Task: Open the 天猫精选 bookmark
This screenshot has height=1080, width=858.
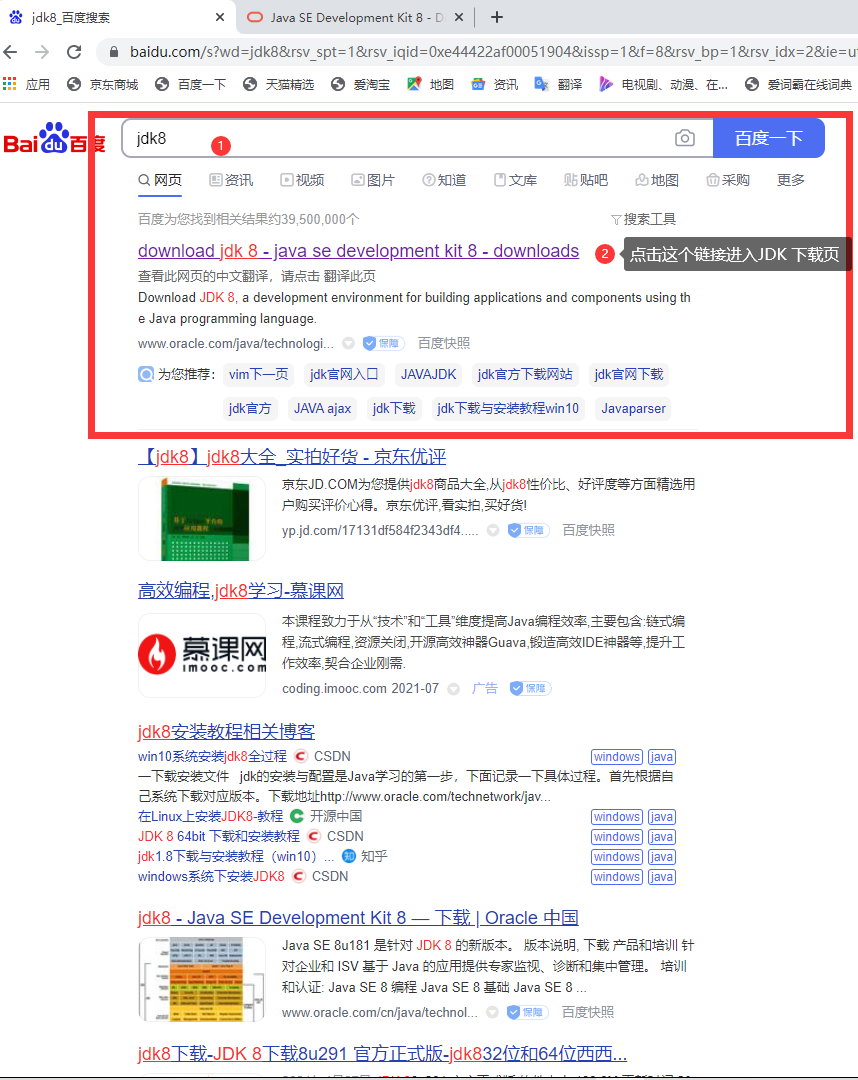Action: click(x=279, y=84)
